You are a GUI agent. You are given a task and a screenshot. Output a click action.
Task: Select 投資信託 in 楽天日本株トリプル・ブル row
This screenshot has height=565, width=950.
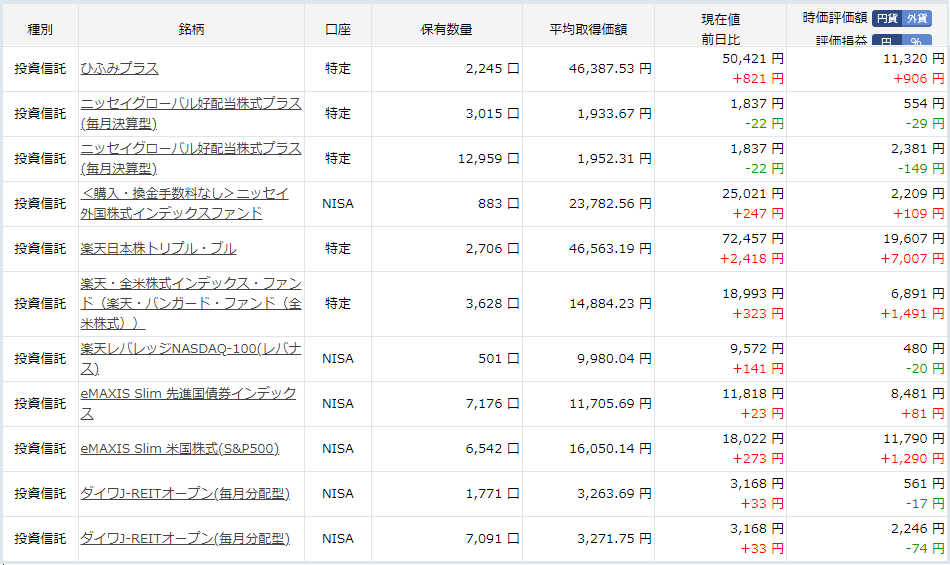[x=40, y=248]
